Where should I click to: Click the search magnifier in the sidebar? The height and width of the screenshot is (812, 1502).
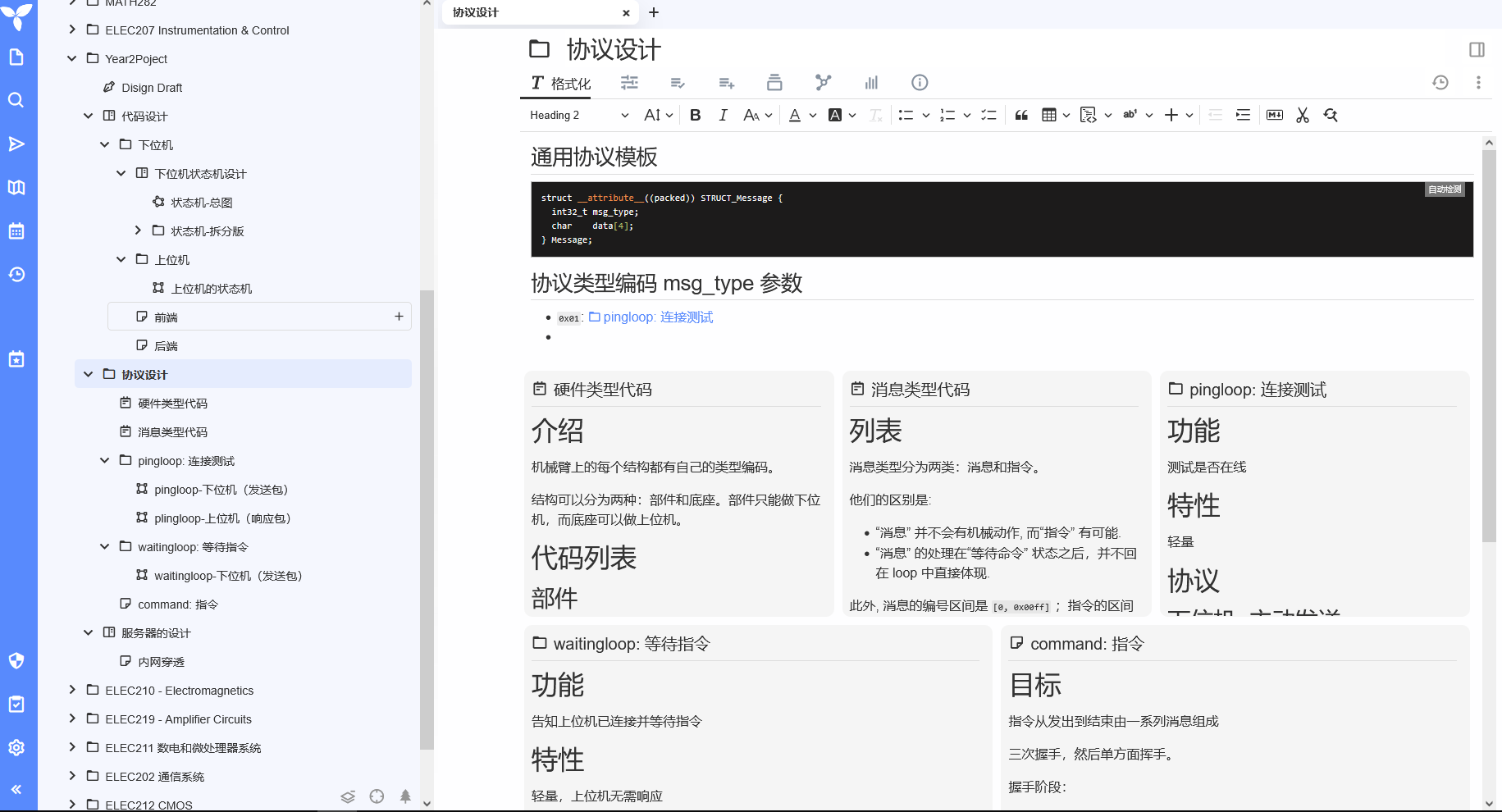16,100
